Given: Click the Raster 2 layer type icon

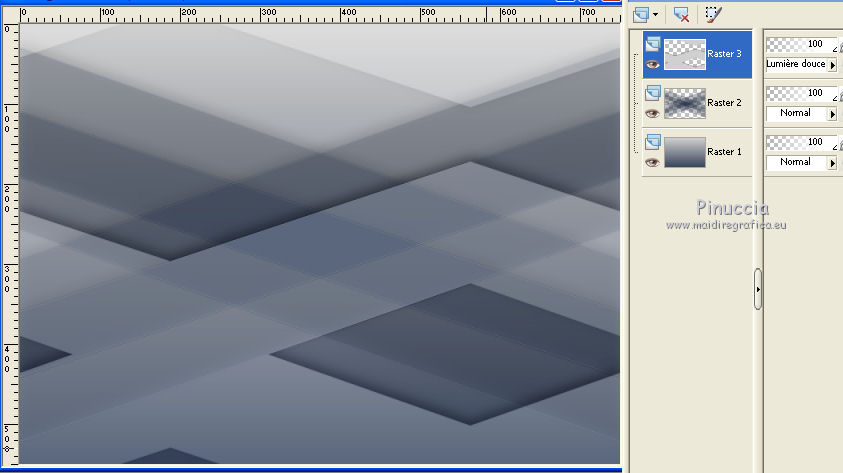Looking at the screenshot, I should coord(653,92).
